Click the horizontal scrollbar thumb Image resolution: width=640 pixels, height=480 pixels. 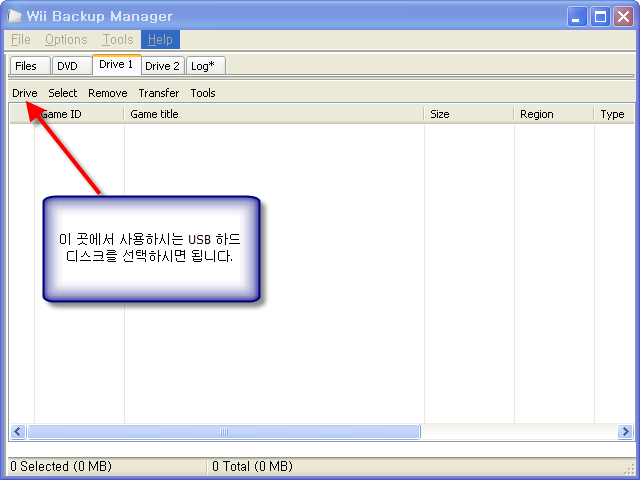click(x=224, y=431)
